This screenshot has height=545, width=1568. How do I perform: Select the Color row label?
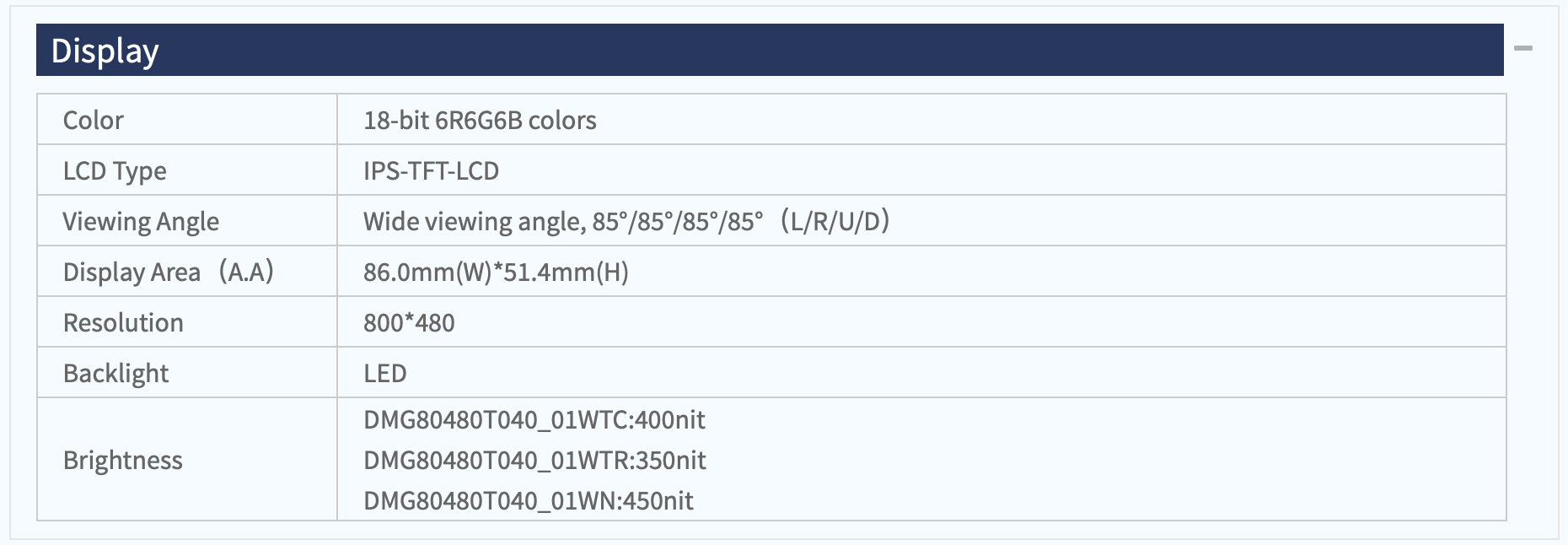point(94,120)
